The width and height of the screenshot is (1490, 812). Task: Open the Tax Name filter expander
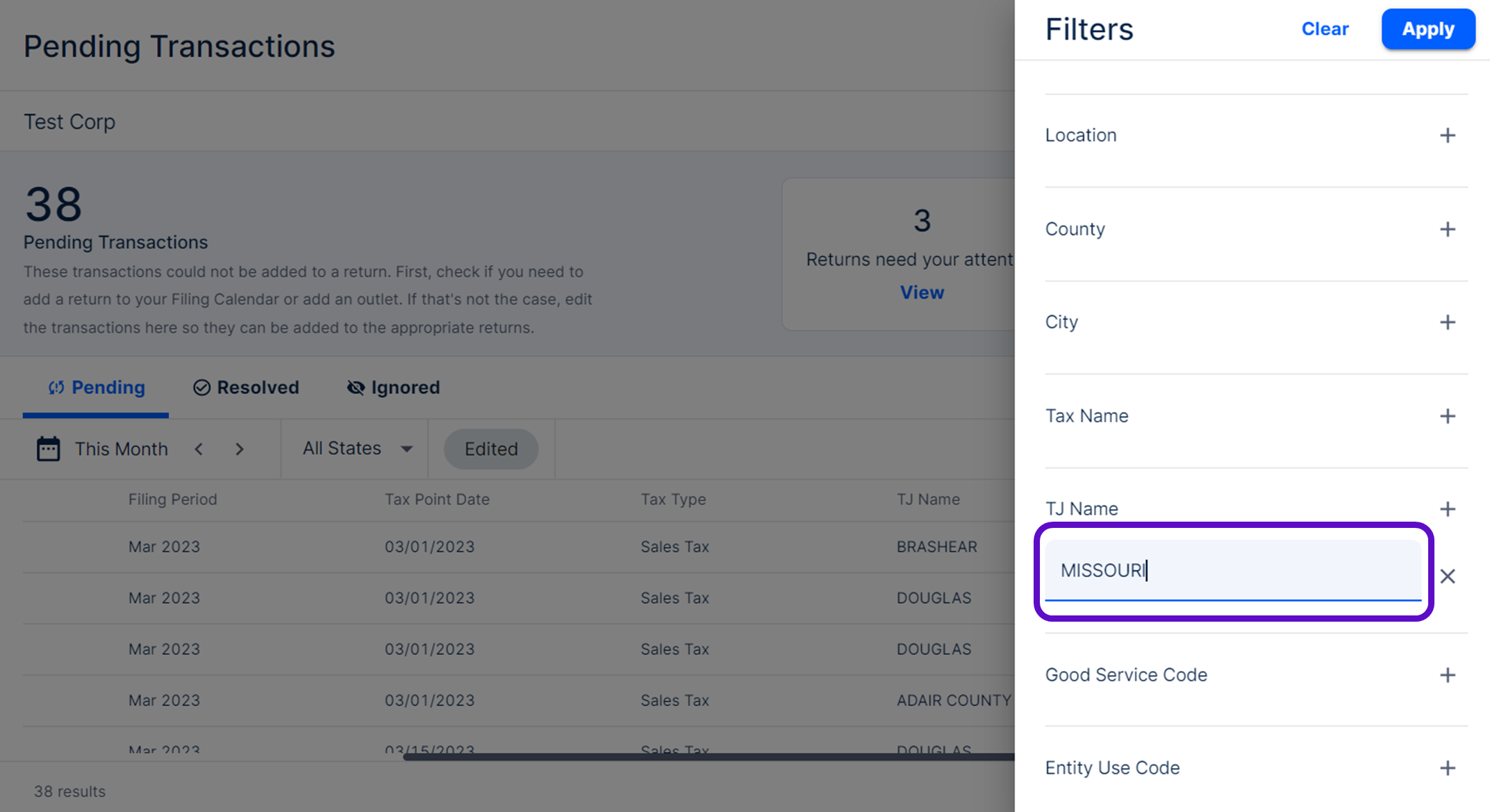point(1447,416)
